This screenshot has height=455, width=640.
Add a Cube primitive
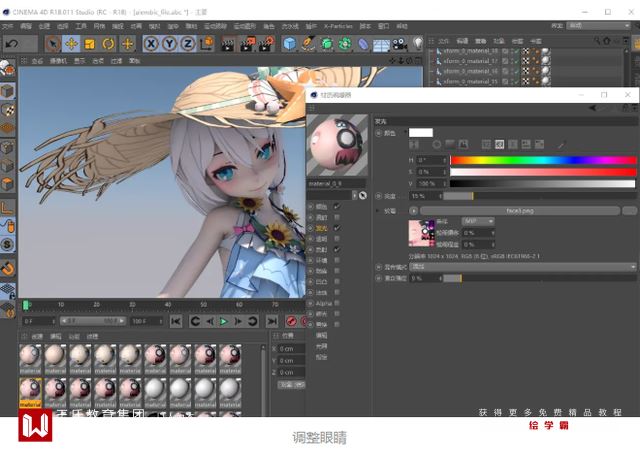289,44
